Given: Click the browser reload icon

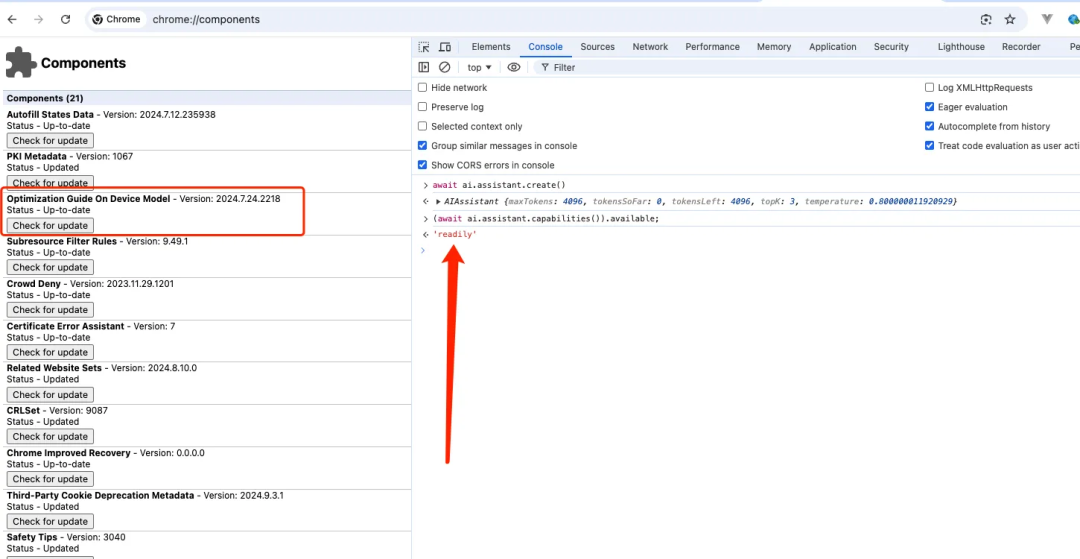Looking at the screenshot, I should point(66,19).
